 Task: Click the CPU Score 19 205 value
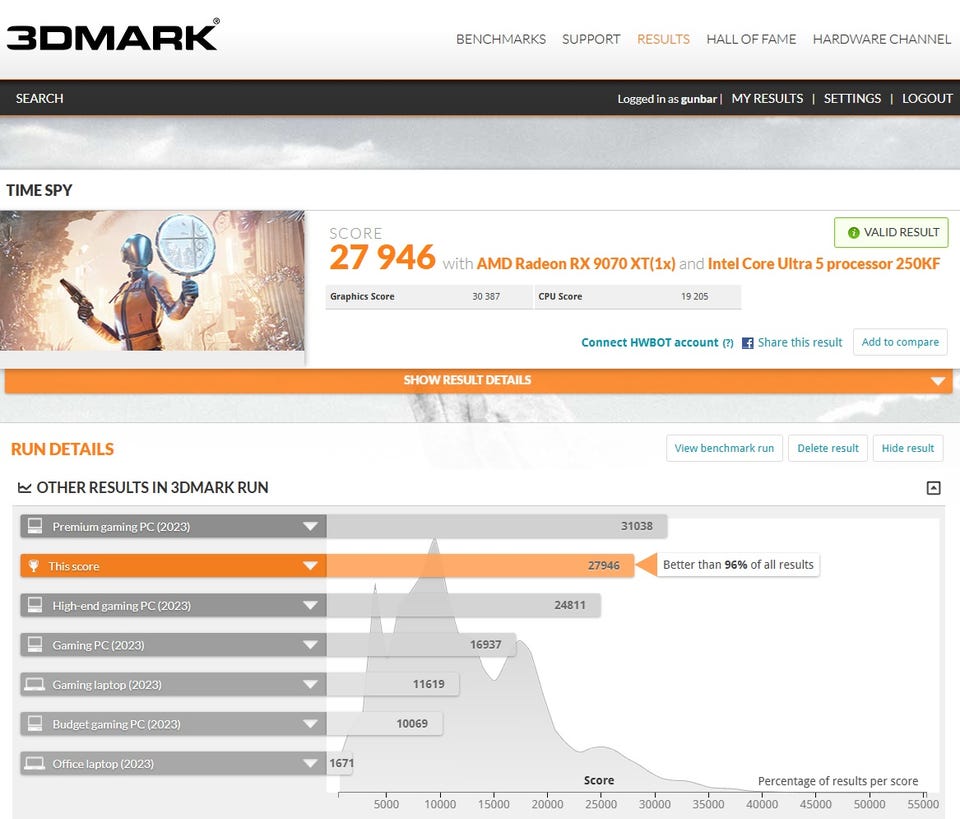[x=694, y=296]
